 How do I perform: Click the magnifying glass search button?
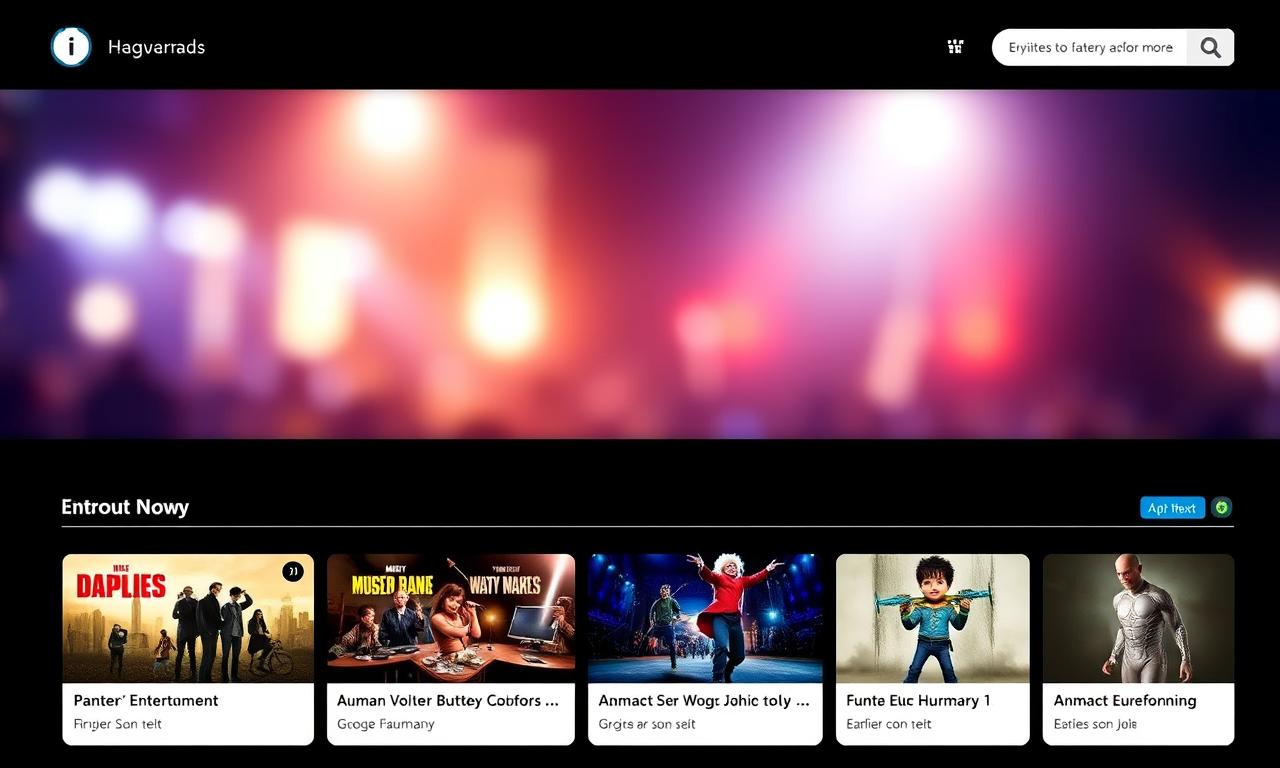pos(1210,47)
